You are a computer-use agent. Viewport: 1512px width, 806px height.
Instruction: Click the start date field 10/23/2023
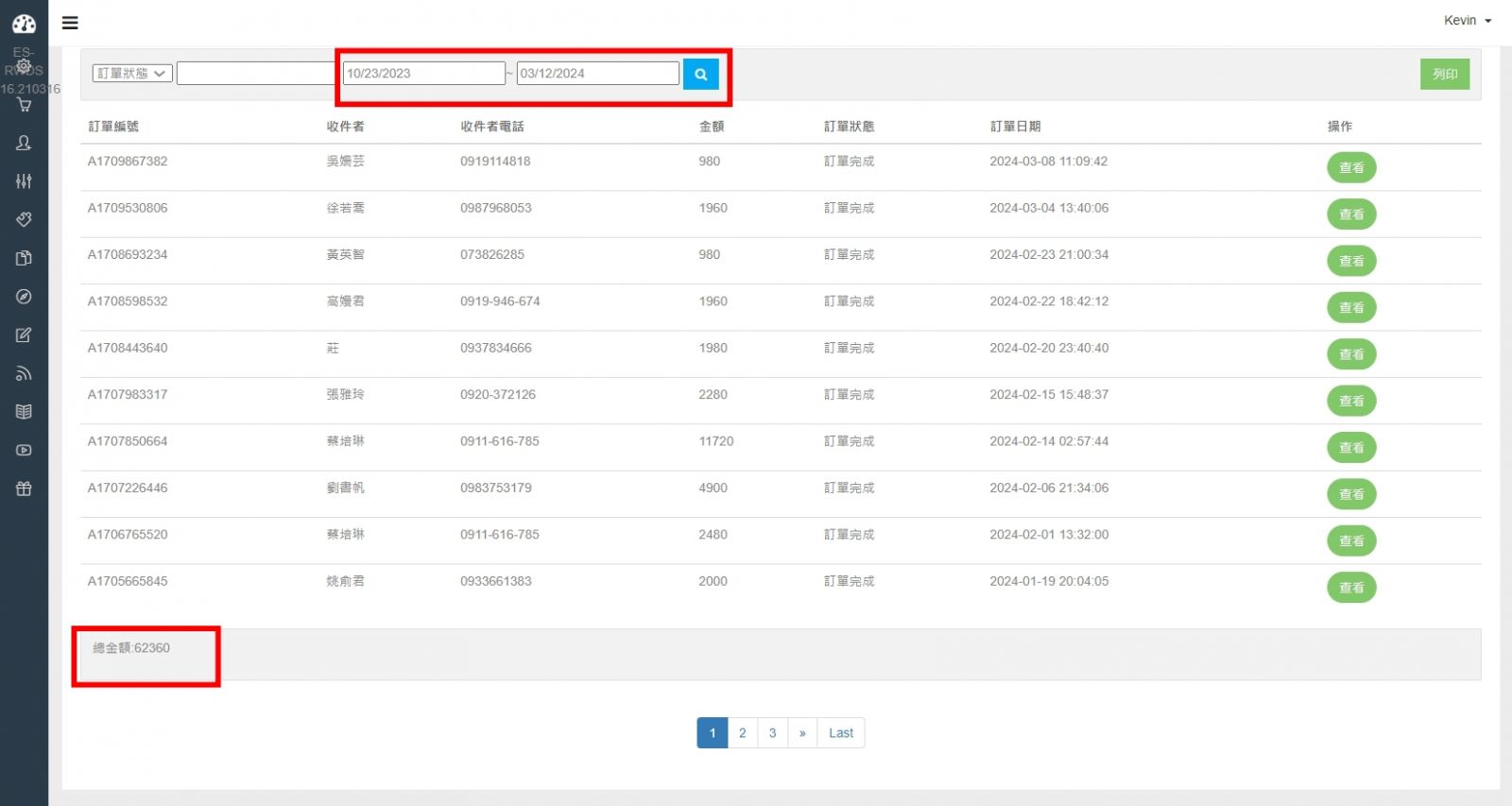(423, 74)
